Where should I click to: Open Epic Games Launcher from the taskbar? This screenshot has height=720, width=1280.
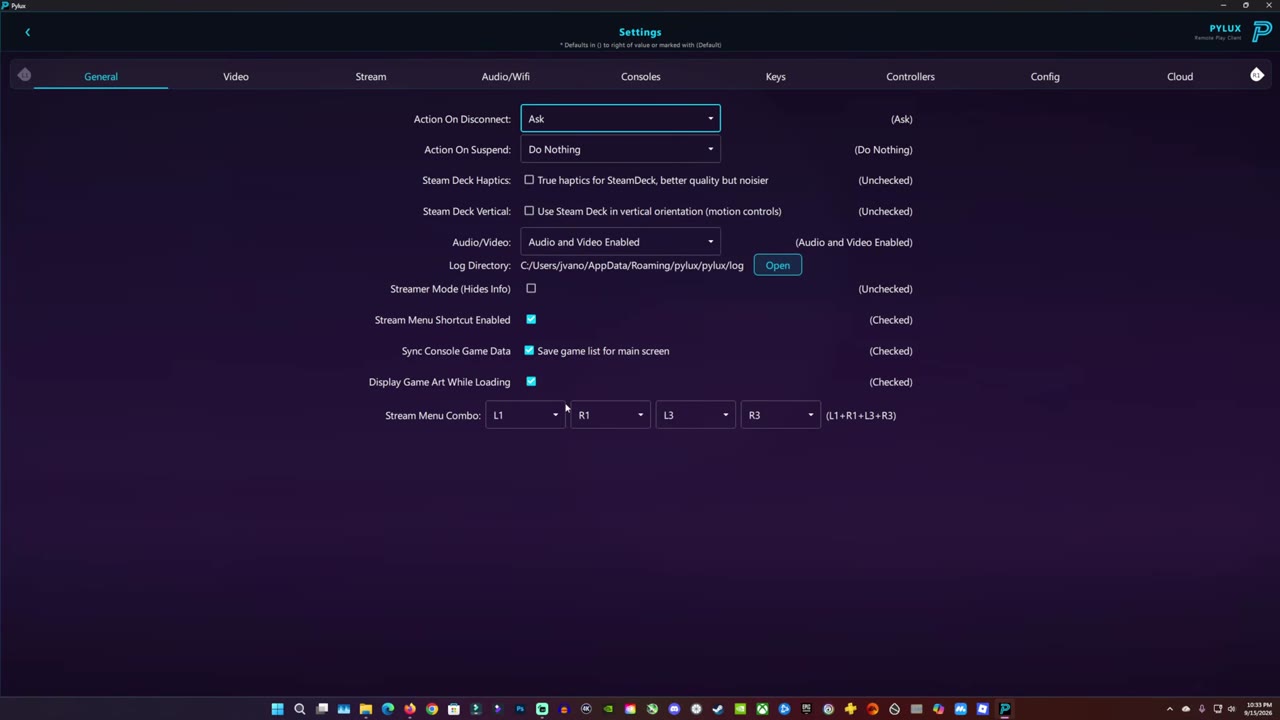806,709
